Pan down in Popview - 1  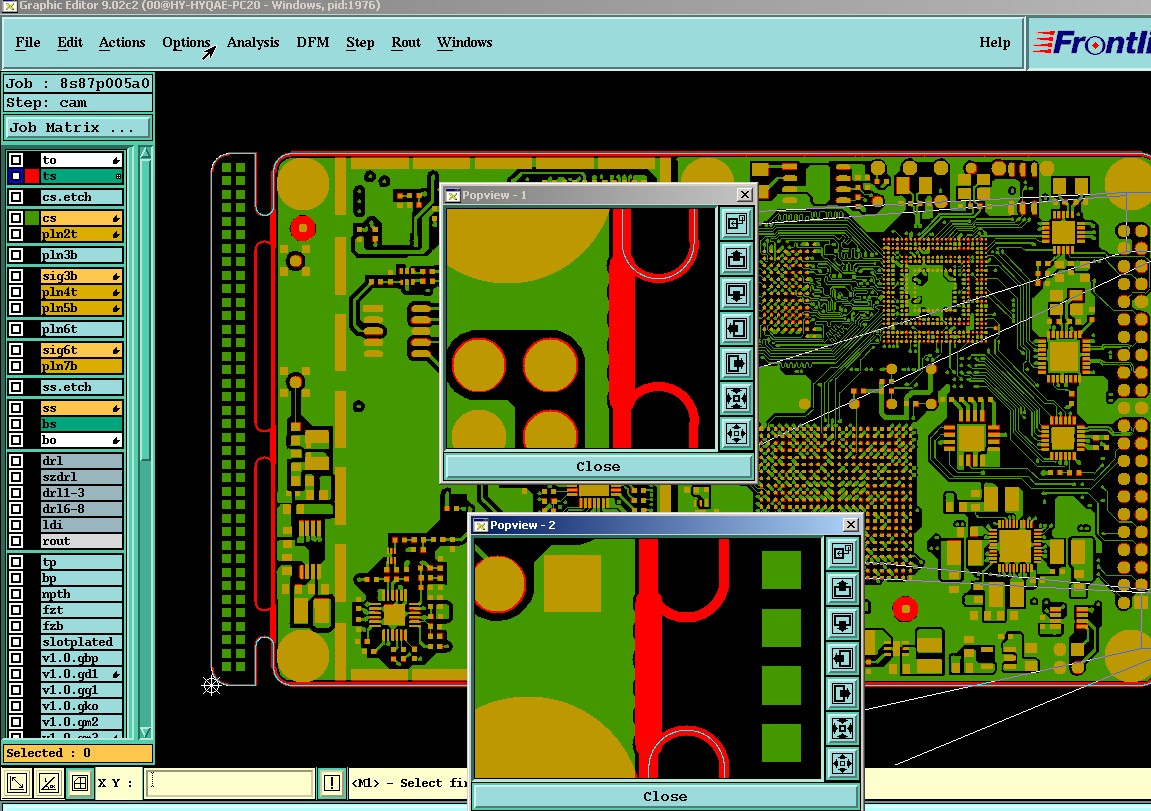pos(736,293)
